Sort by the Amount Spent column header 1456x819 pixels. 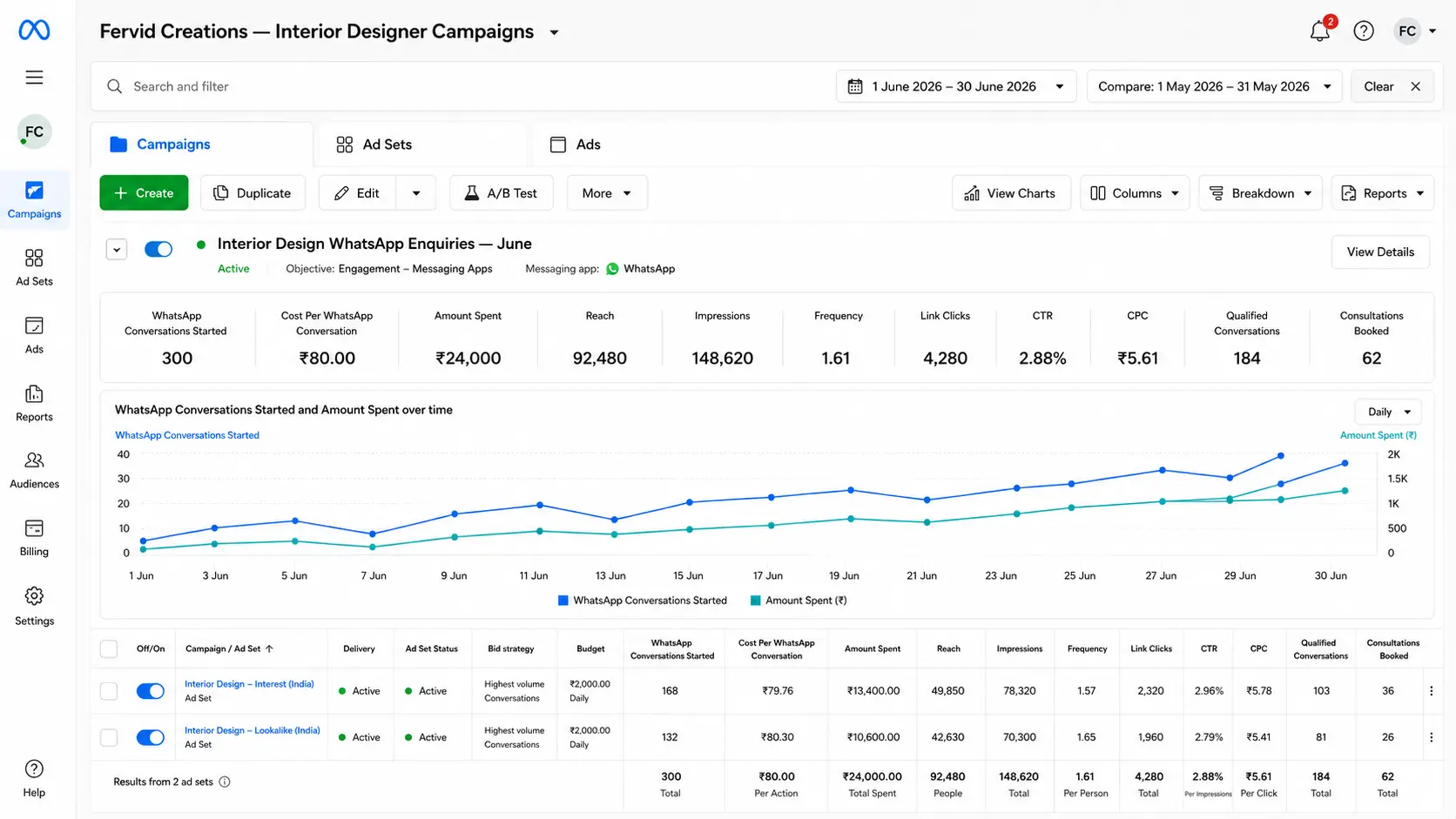click(x=873, y=648)
